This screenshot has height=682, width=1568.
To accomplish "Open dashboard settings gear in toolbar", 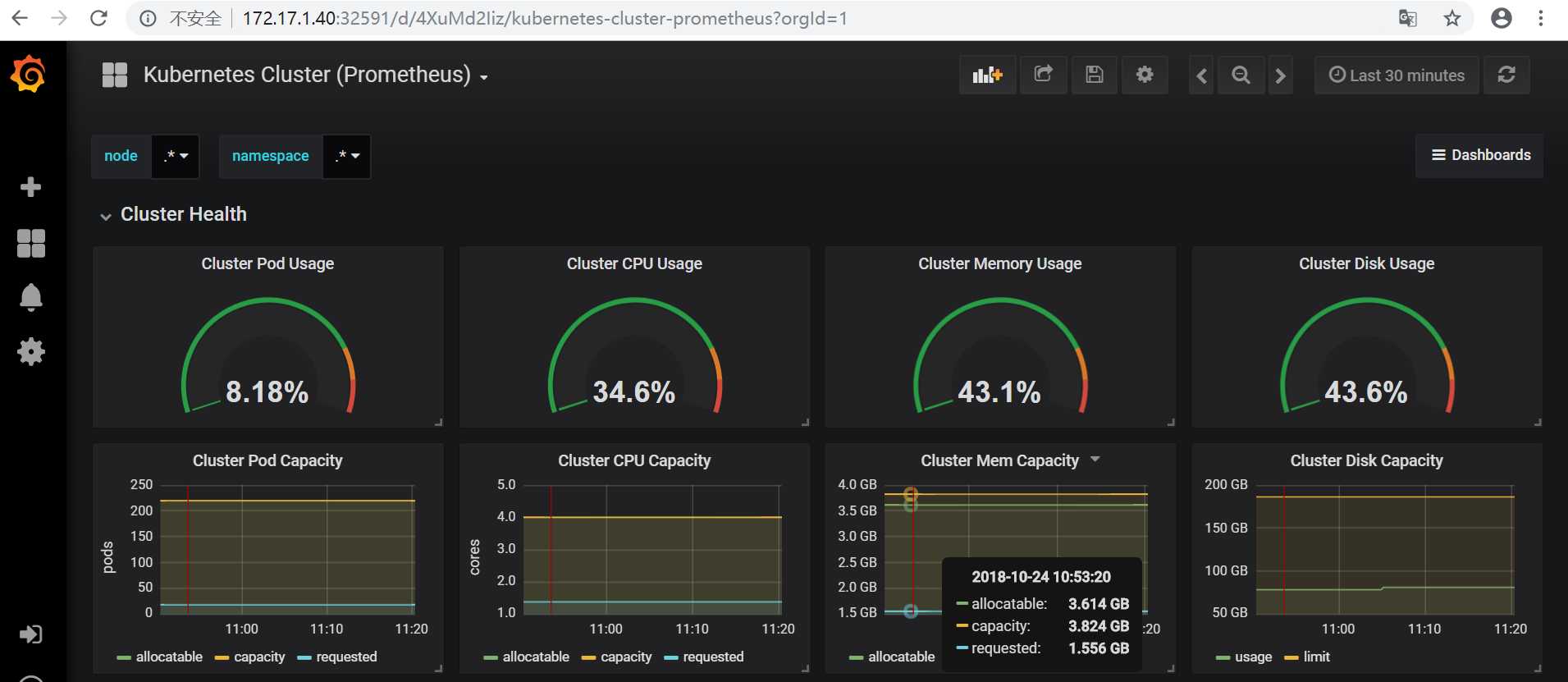I will [1145, 75].
